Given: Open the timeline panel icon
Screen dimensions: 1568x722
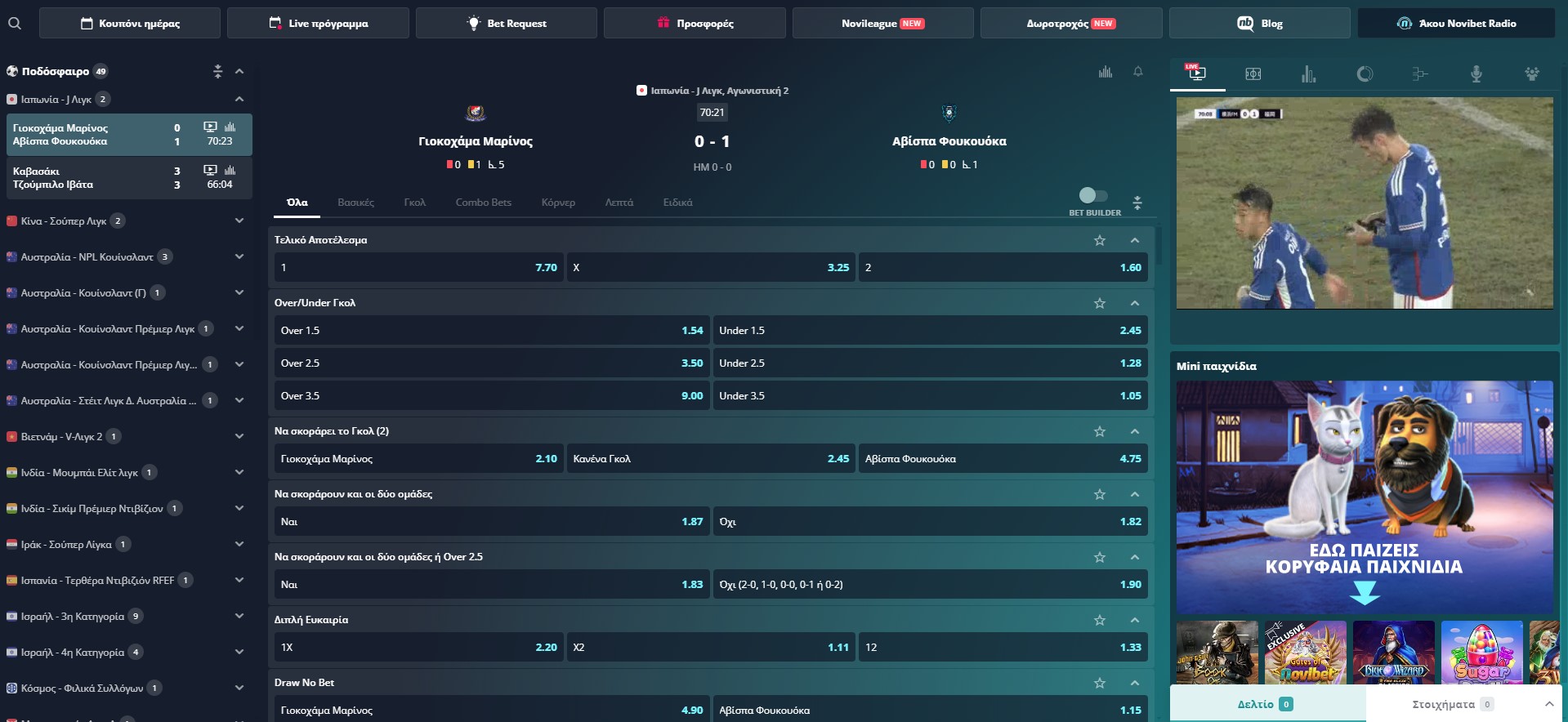Looking at the screenshot, I should (1420, 74).
